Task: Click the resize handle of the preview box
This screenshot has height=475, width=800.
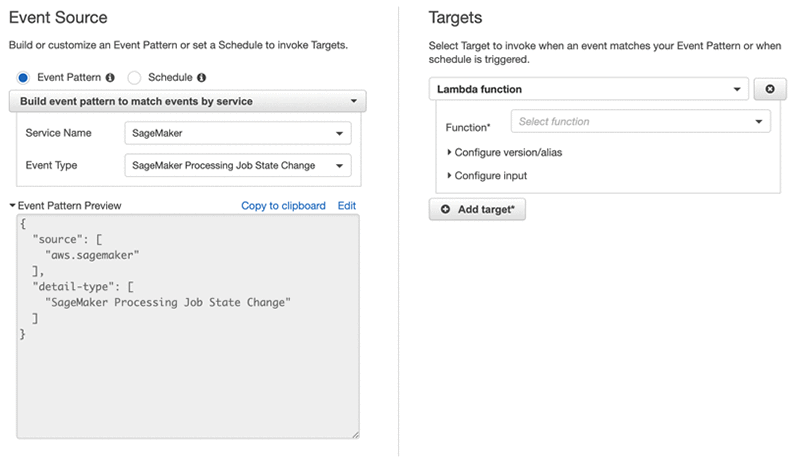Action: click(x=354, y=433)
